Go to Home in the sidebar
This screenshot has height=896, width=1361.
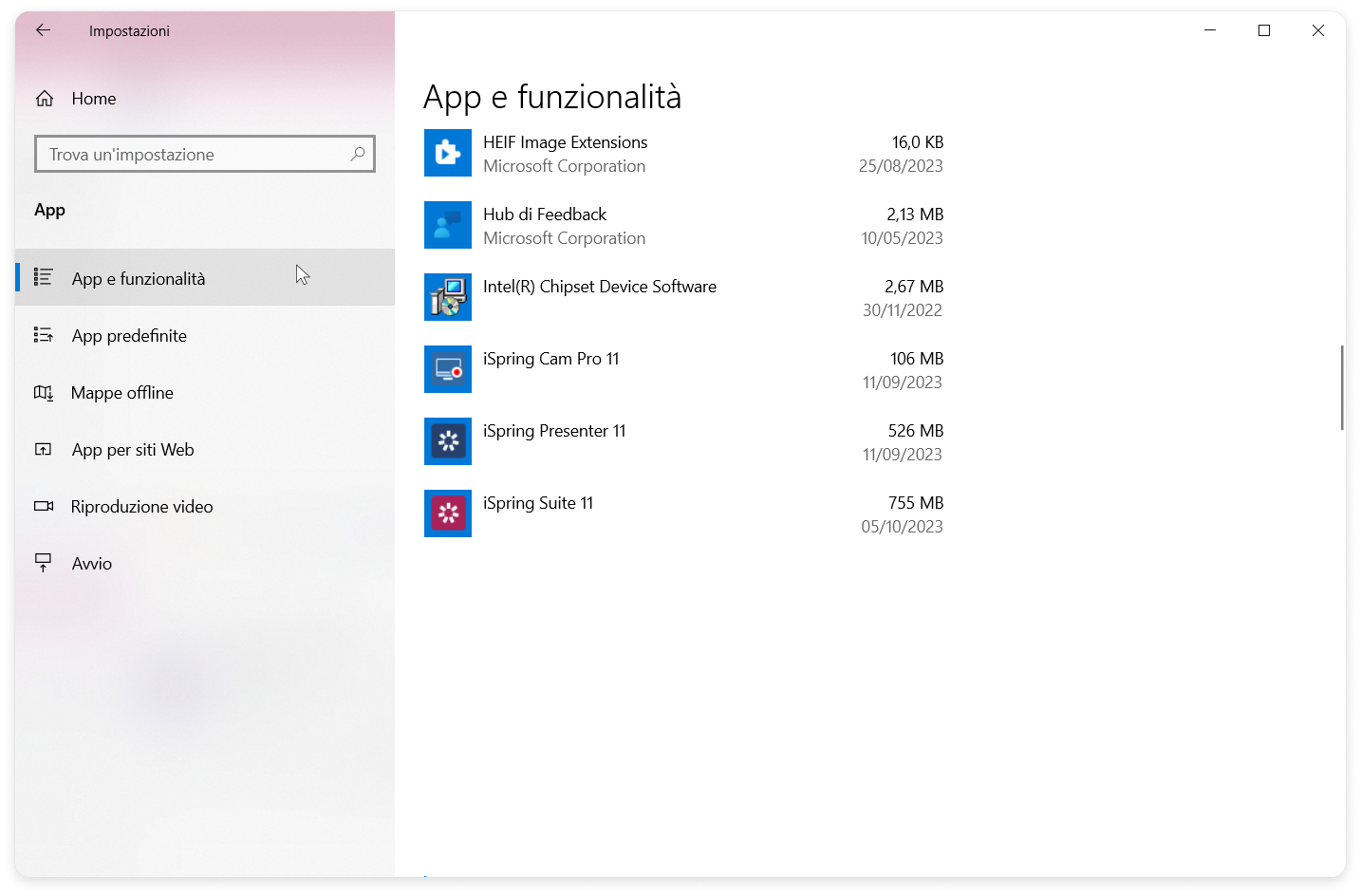point(205,99)
